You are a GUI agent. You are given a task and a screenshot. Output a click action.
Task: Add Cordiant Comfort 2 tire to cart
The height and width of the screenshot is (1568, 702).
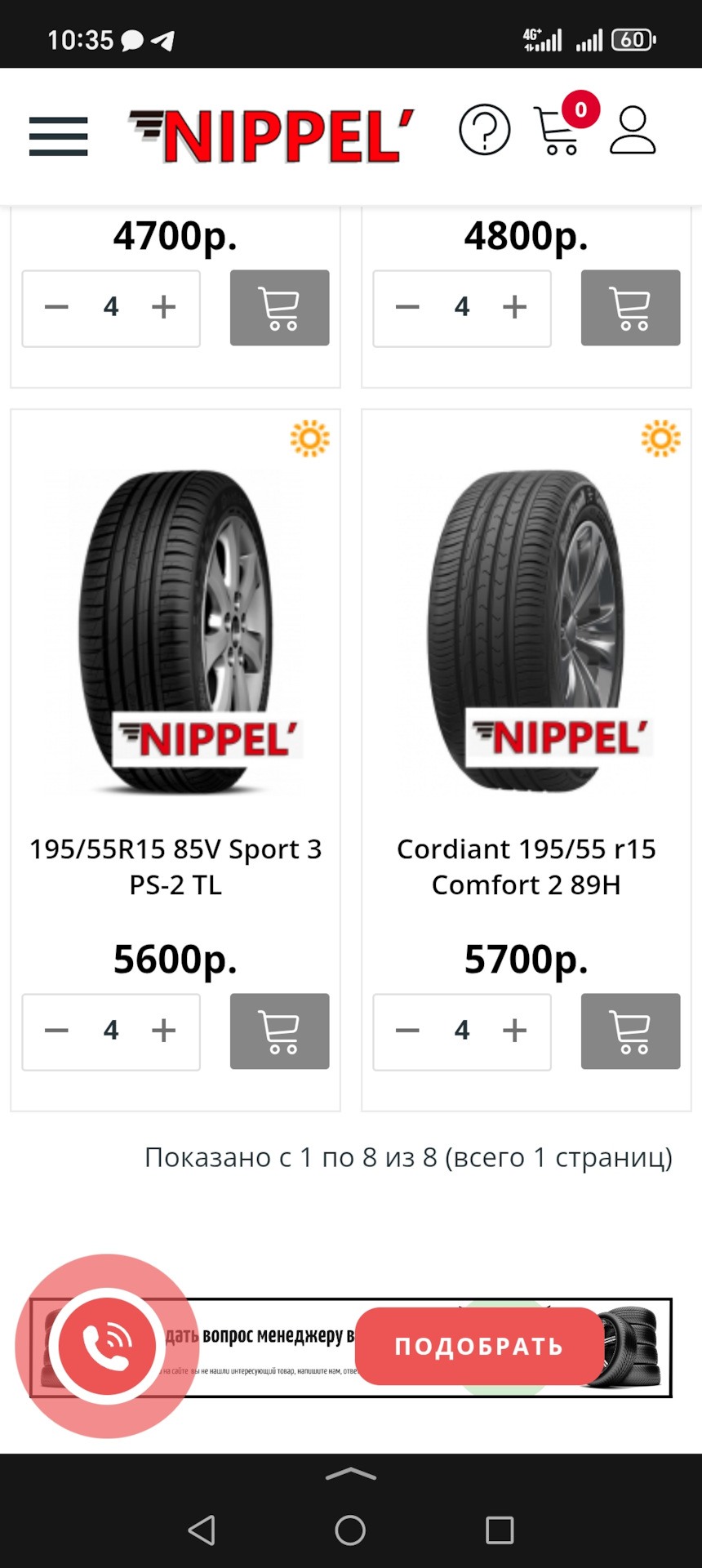pos(630,1031)
